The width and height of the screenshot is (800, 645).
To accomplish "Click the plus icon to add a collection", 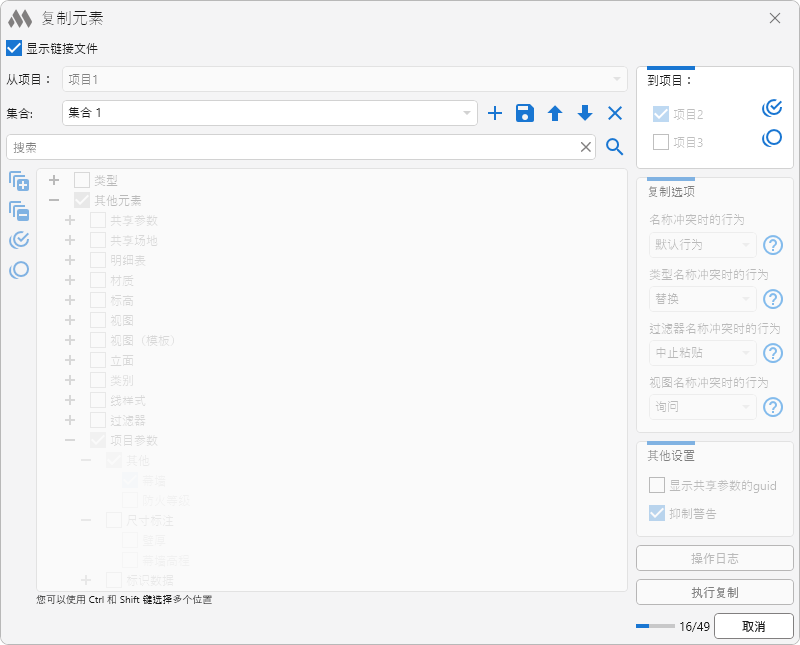I will 494,114.
